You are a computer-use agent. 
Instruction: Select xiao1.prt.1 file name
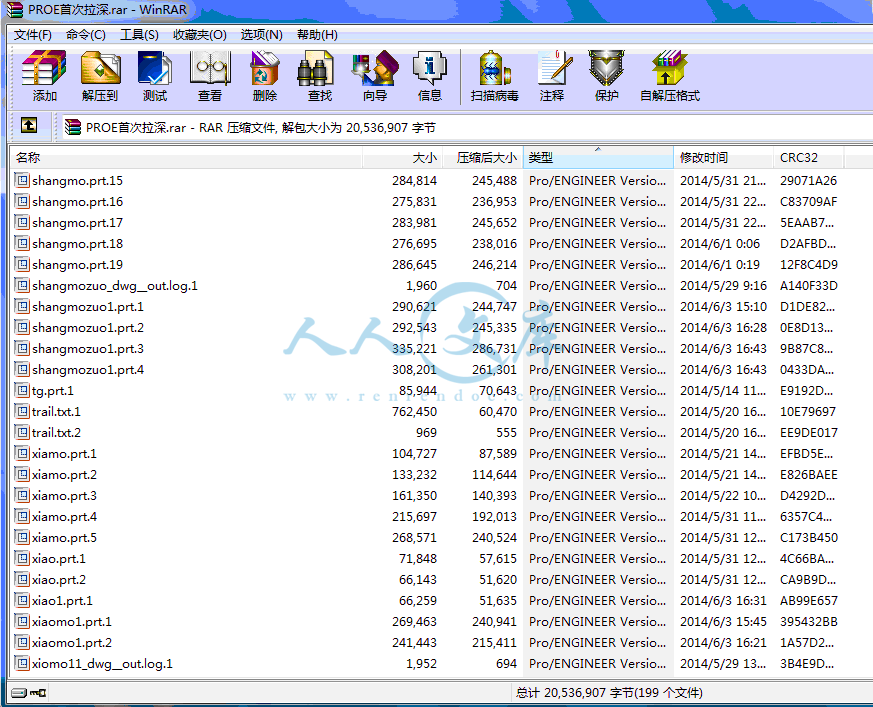coord(62,601)
